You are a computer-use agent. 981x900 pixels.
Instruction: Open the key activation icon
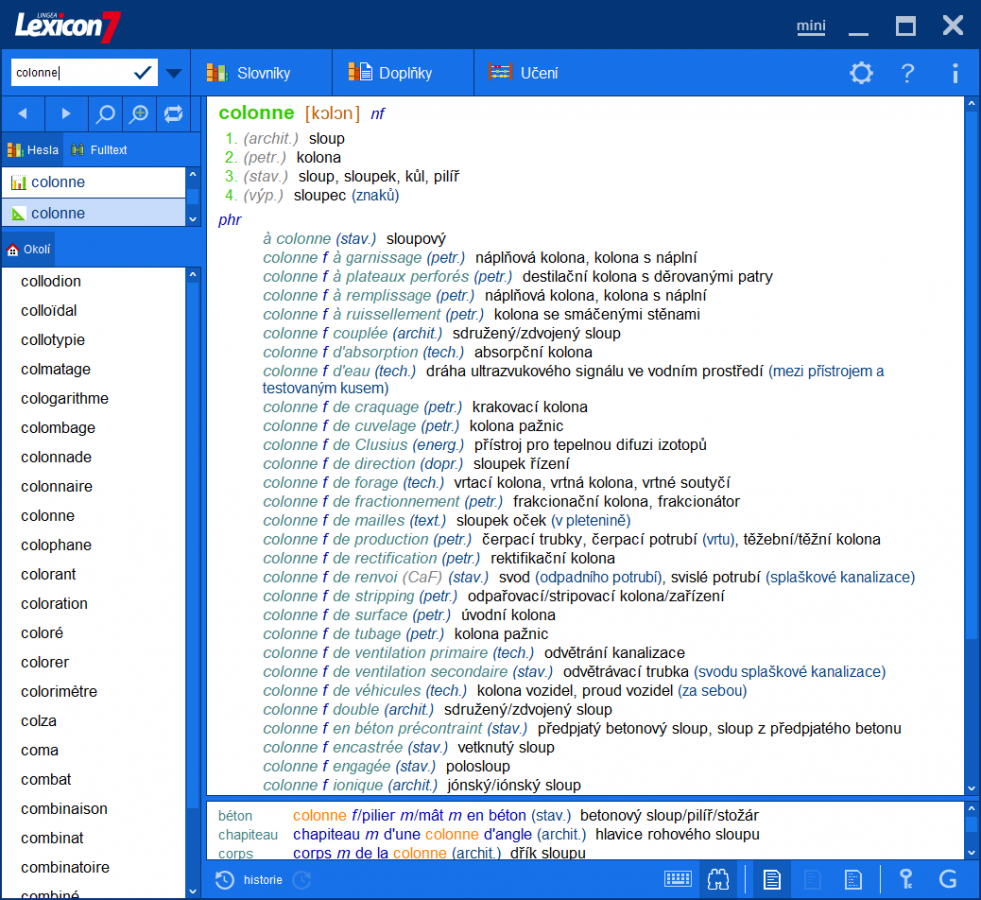905,879
